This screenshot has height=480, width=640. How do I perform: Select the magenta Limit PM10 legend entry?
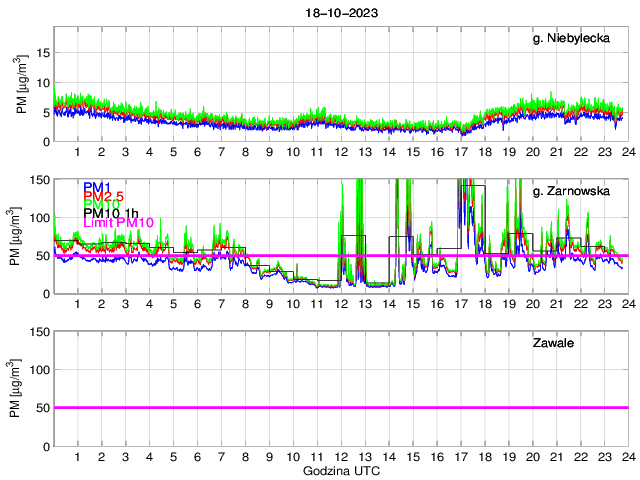coord(118,222)
